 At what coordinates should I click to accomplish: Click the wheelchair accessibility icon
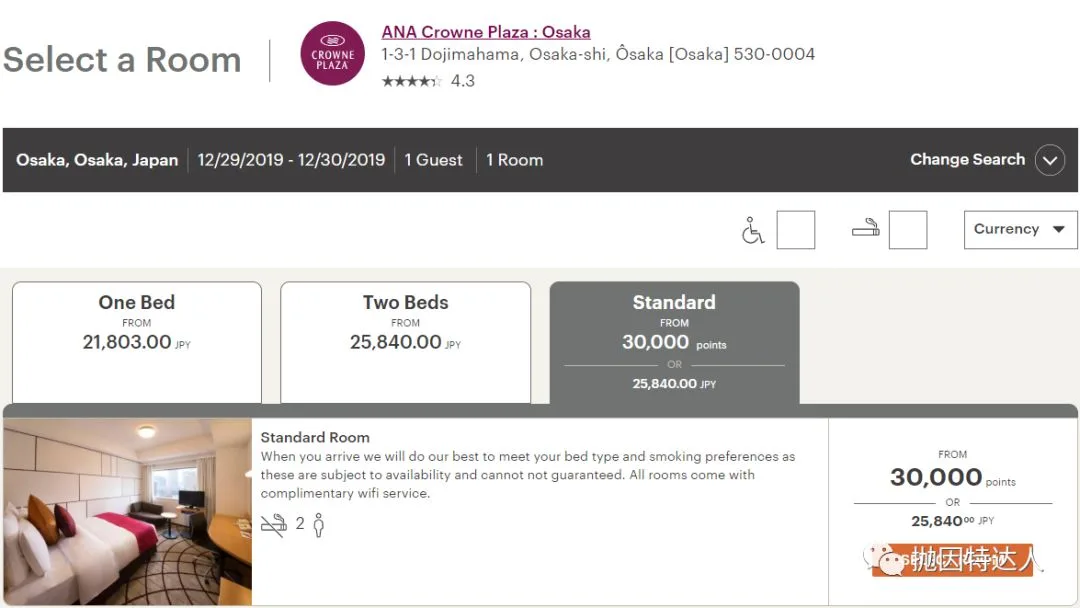coord(752,230)
